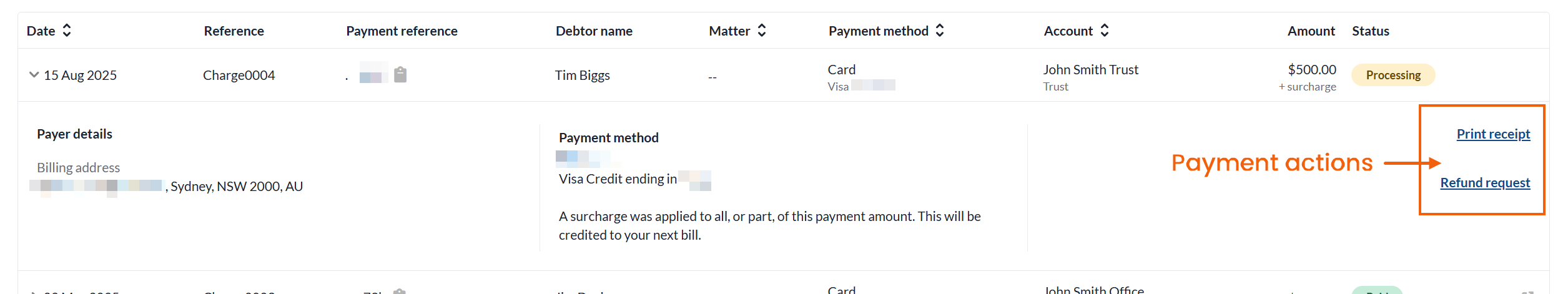The width and height of the screenshot is (1568, 294).
Task: Click the Visa Credit ending in text
Action: 617,179
